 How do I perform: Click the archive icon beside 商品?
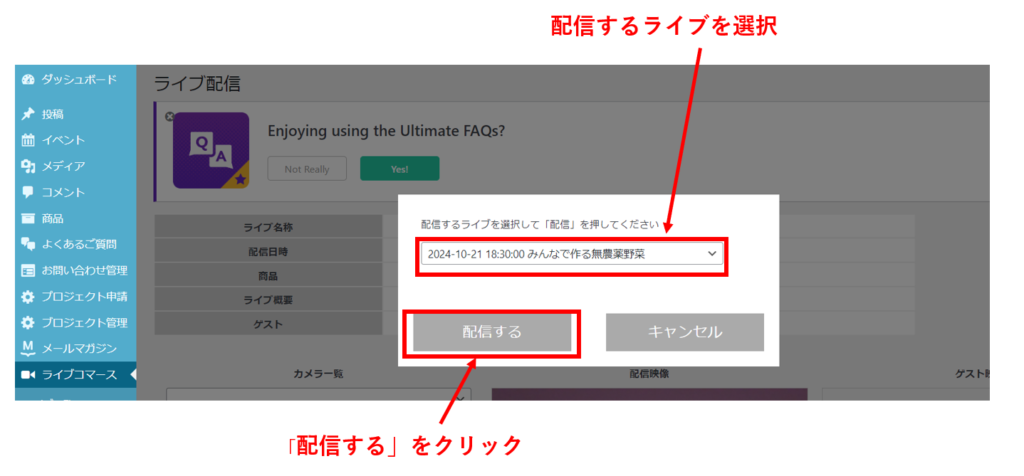[x=28, y=218]
